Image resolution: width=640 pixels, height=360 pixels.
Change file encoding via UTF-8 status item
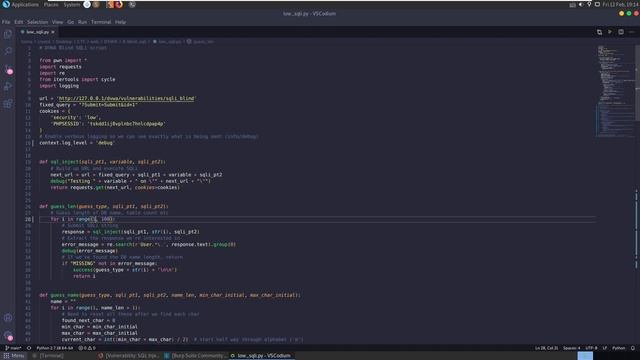click(591, 348)
